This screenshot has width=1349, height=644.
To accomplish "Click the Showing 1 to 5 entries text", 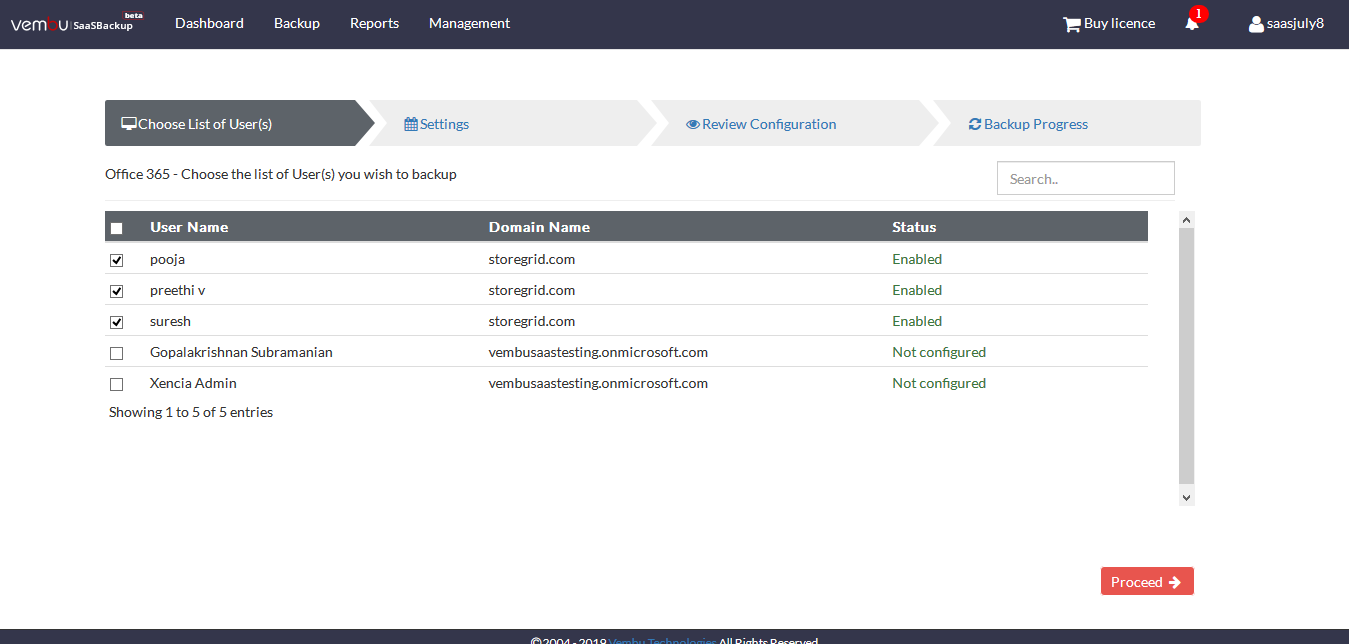I will [x=191, y=412].
